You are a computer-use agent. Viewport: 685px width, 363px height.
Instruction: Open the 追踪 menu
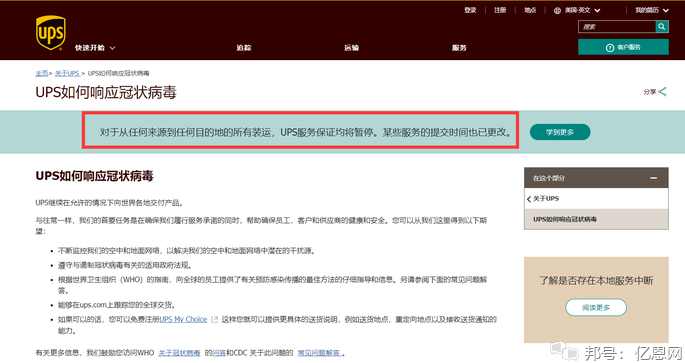(244, 48)
